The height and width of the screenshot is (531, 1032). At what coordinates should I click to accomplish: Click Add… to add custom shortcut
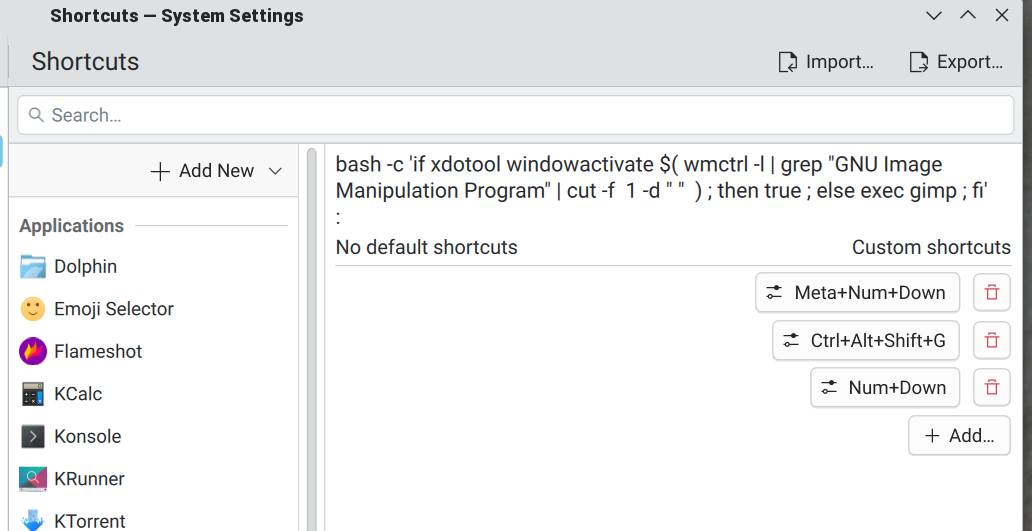(x=959, y=436)
